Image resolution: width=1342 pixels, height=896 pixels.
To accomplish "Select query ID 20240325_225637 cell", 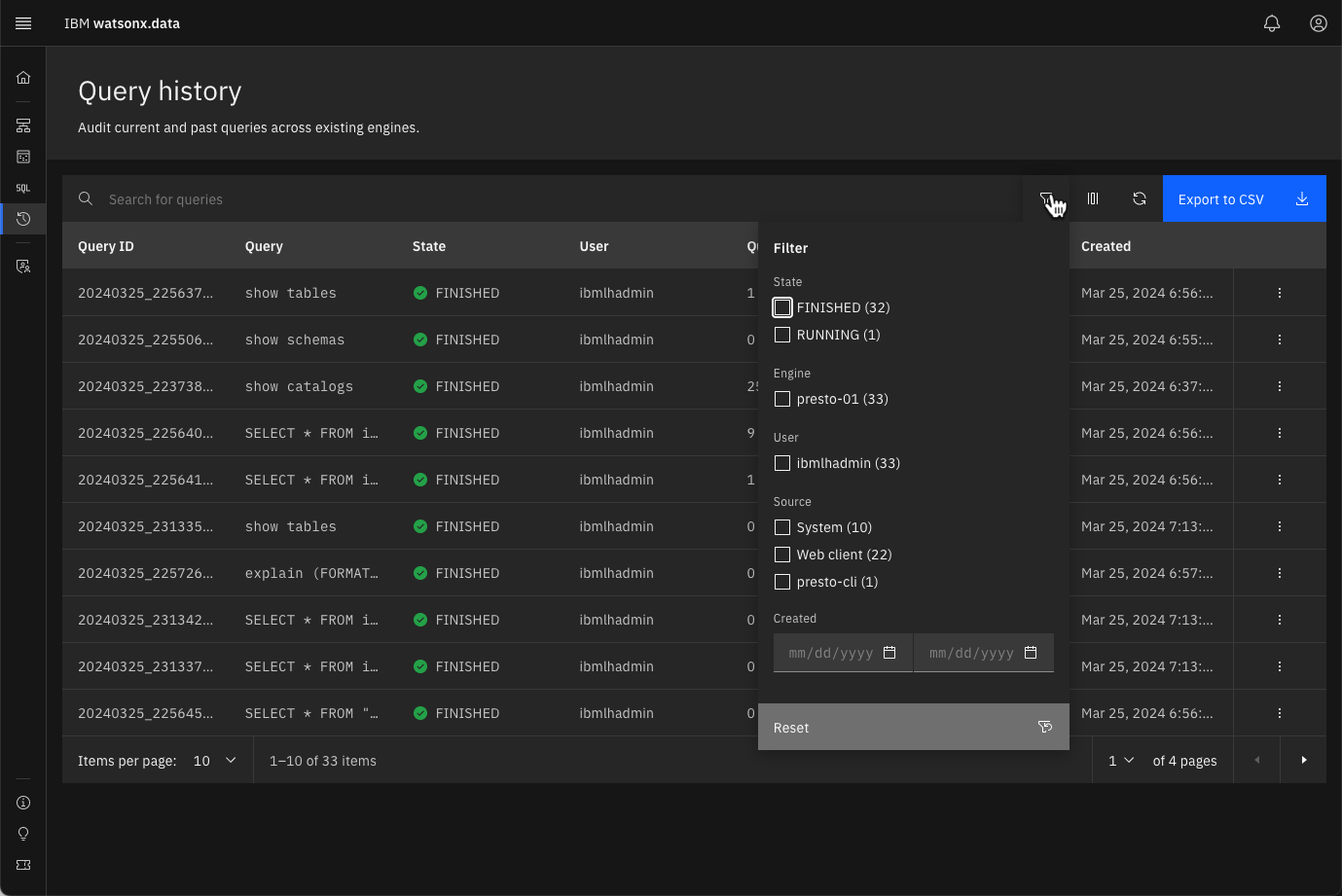I will click(145, 293).
